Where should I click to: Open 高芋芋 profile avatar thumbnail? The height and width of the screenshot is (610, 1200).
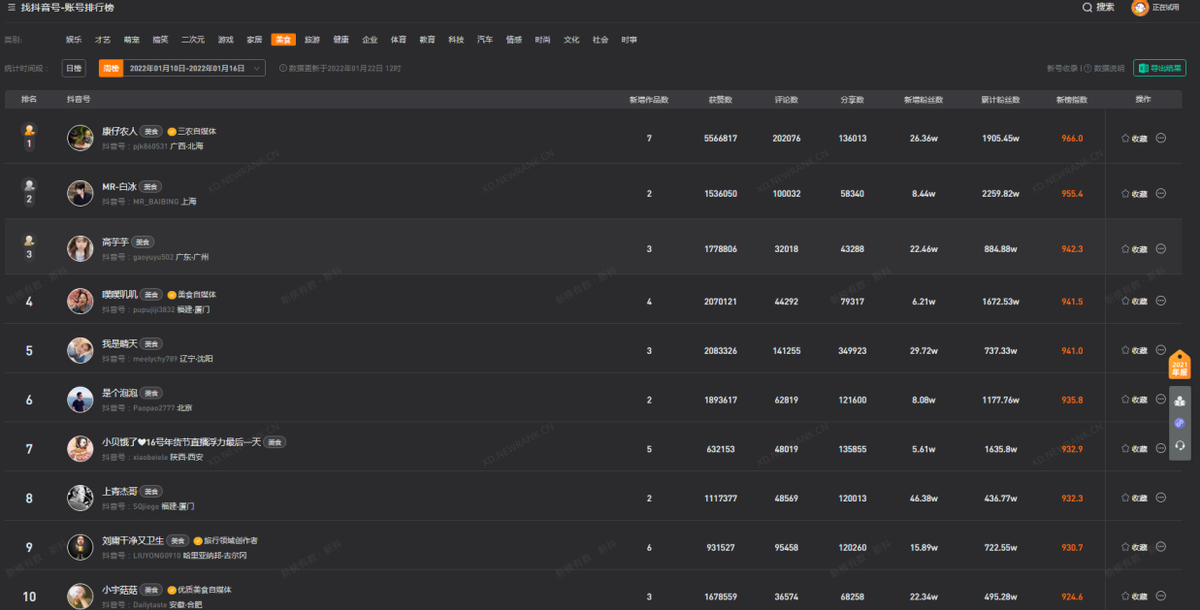[80, 249]
